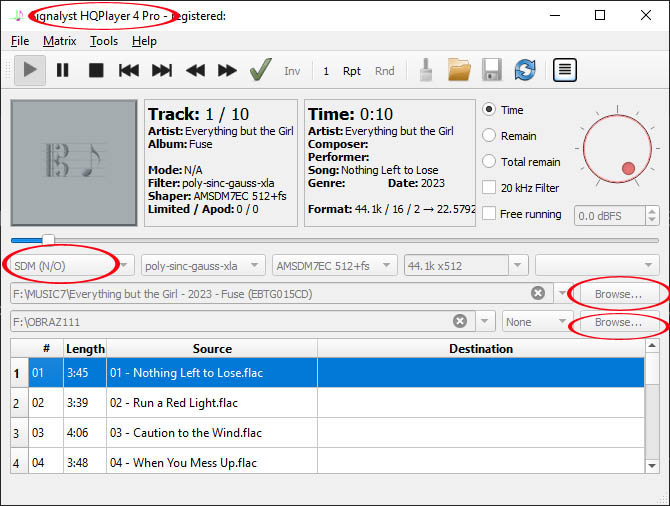Click the round volume knob
This screenshot has width=670, height=506.
click(617, 148)
